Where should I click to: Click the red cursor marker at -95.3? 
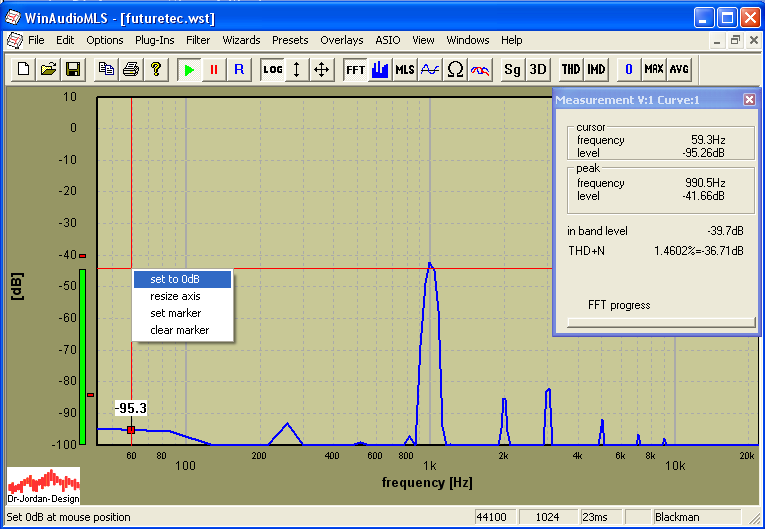(x=131, y=430)
